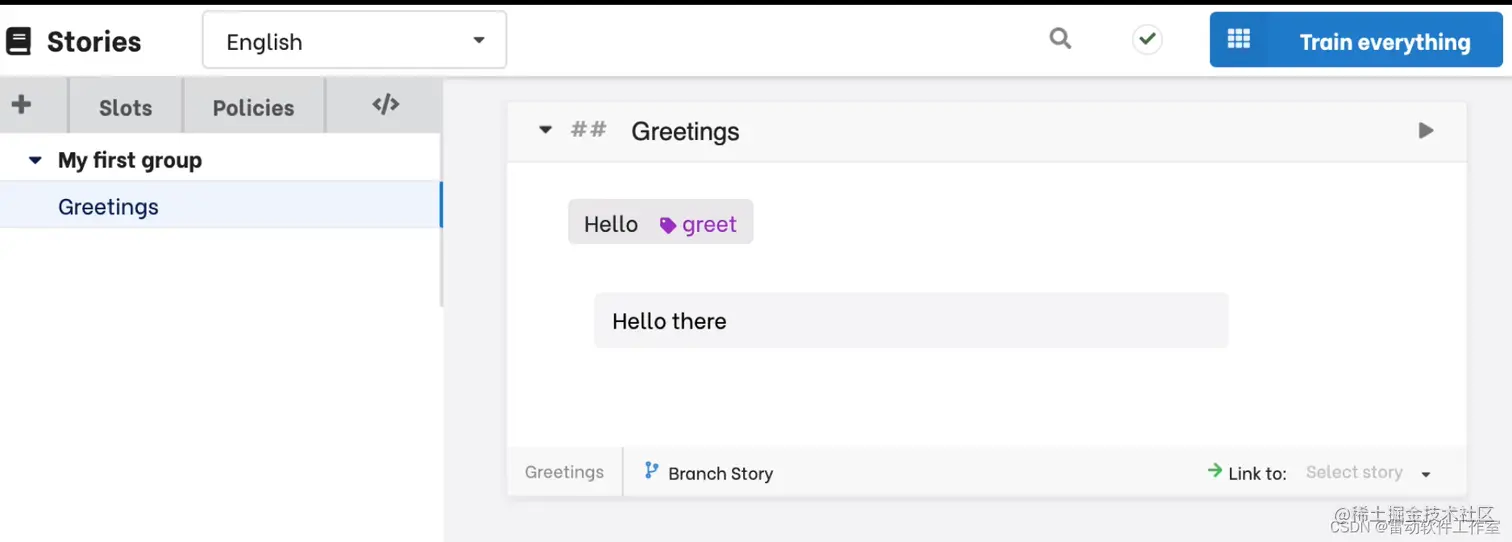Click the Stories book icon
1512x542 pixels.
point(18,41)
